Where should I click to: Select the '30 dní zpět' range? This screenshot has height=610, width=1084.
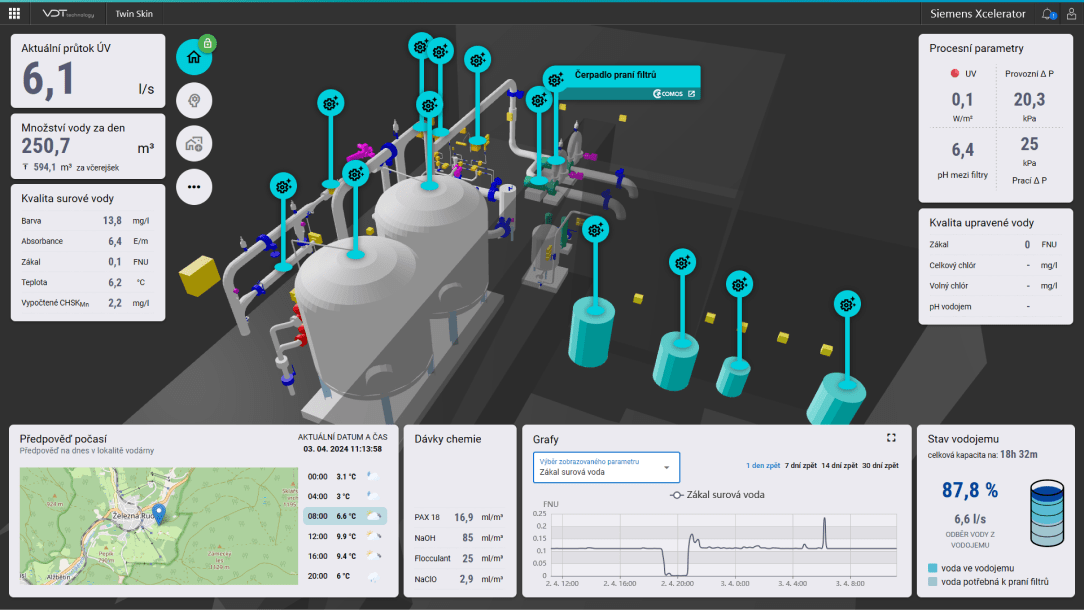point(880,466)
